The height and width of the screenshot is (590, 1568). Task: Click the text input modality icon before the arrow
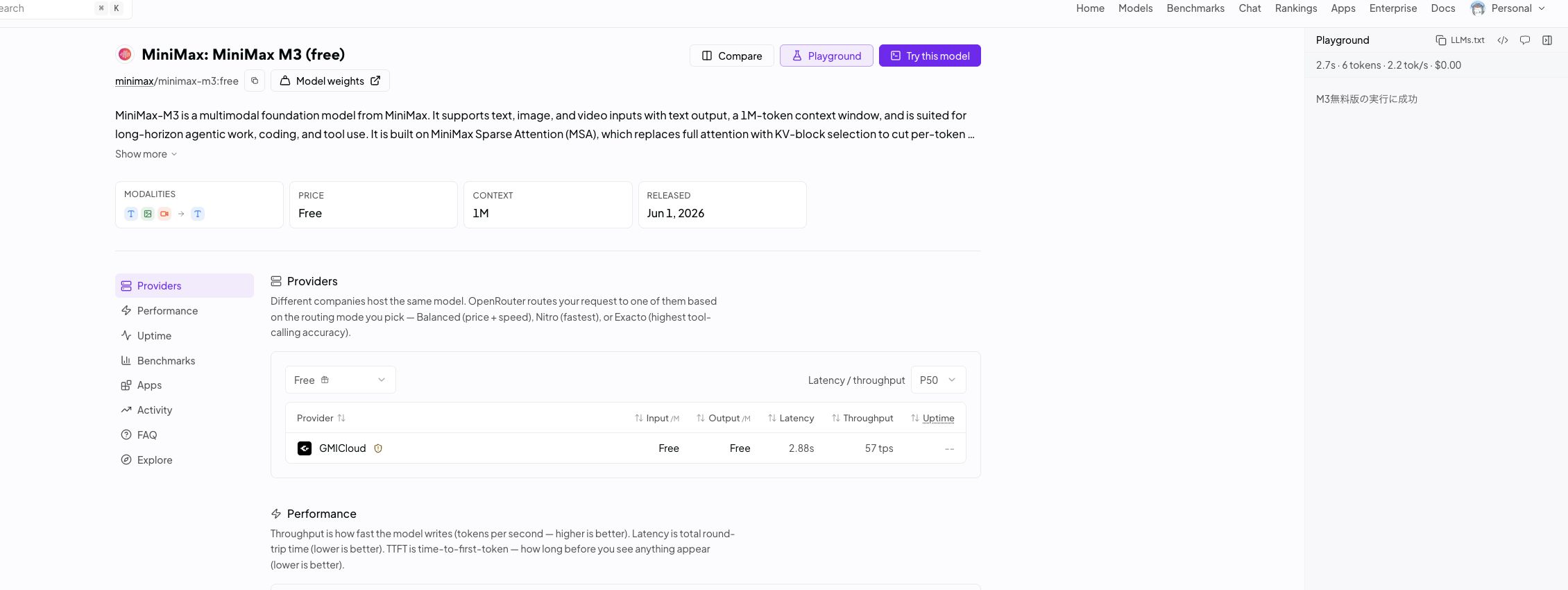(x=131, y=214)
